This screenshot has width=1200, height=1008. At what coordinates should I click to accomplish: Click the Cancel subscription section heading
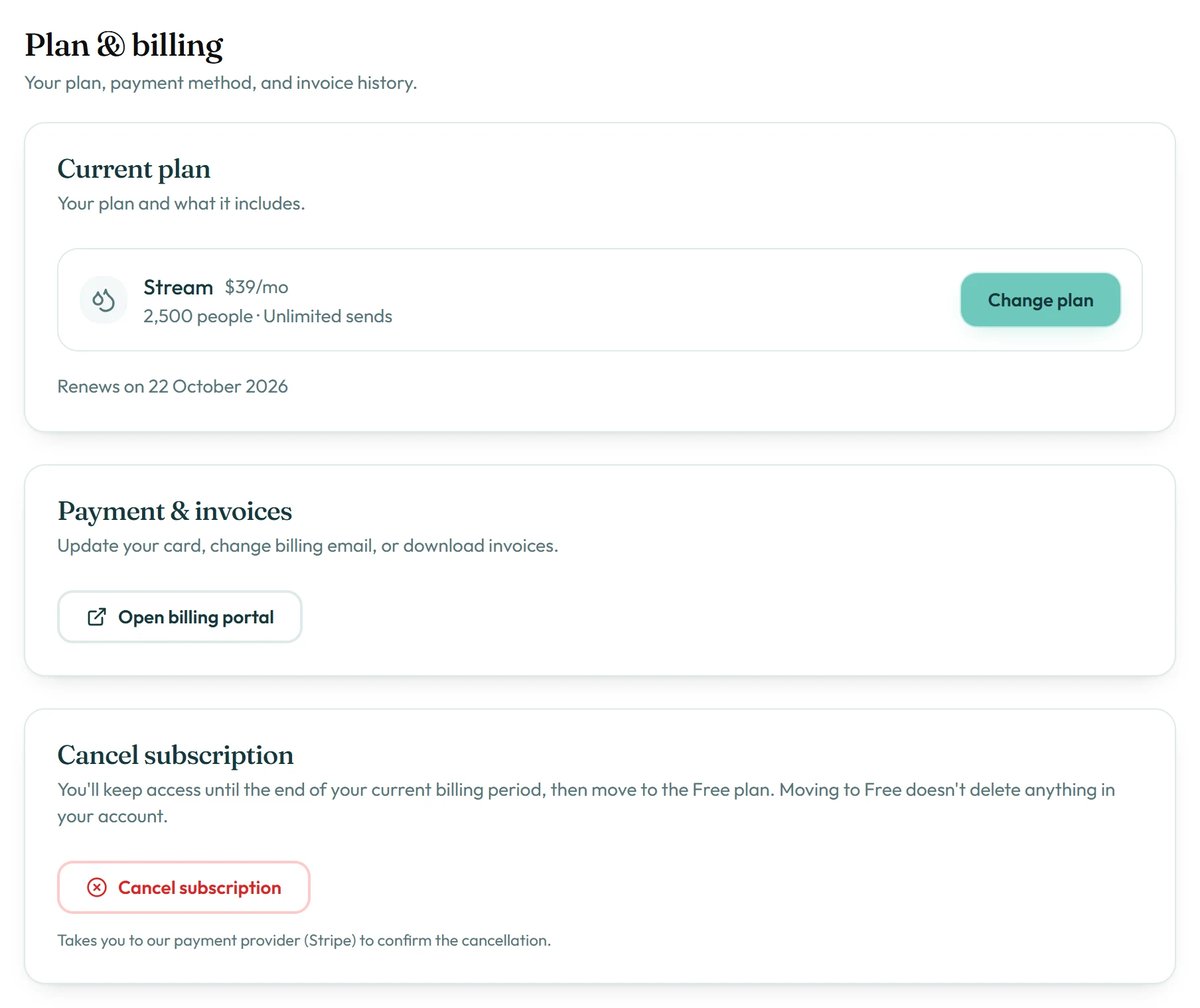coord(176,755)
